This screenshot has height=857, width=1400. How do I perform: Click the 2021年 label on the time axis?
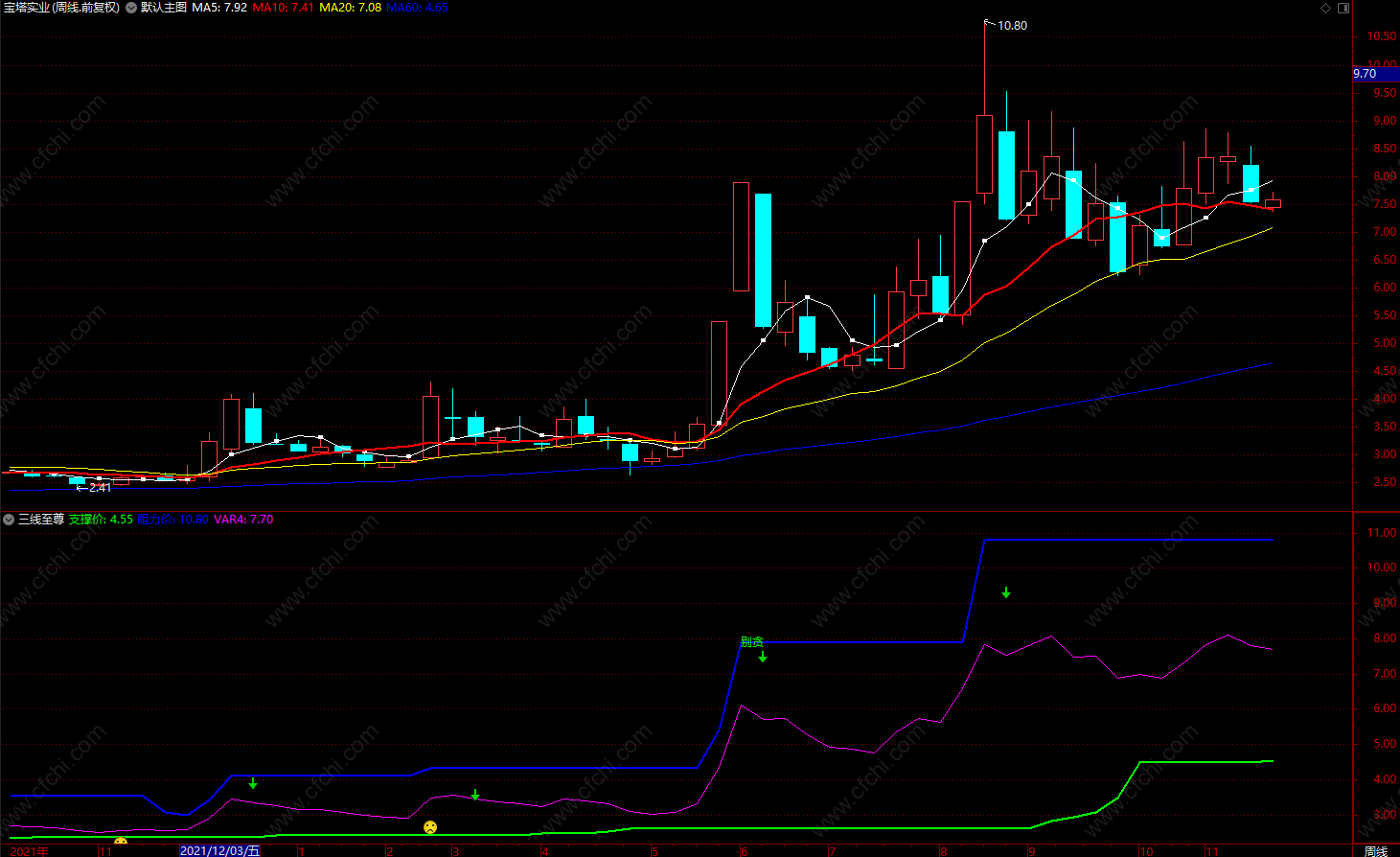point(30,851)
